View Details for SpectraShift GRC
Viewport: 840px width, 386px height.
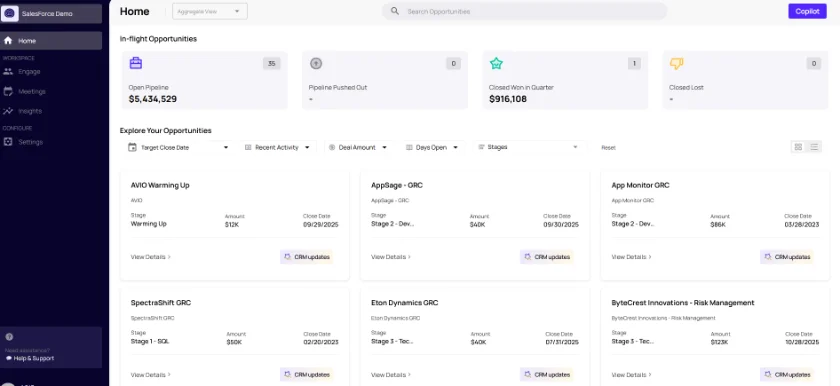[151, 375]
